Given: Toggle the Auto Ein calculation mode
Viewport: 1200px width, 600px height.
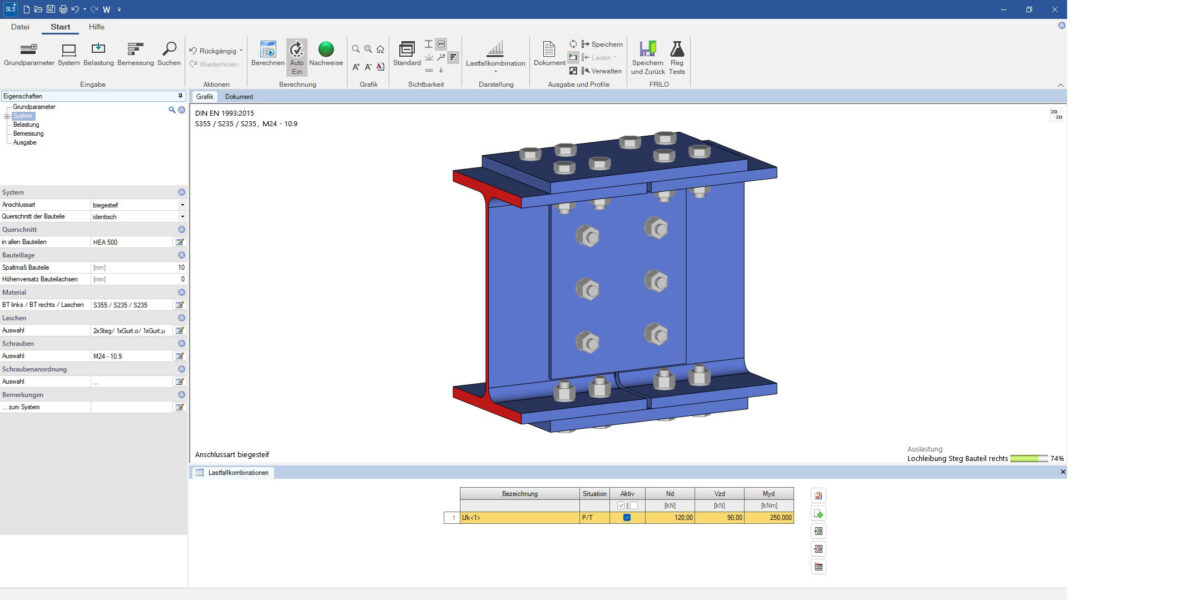Looking at the screenshot, I should pos(297,53).
